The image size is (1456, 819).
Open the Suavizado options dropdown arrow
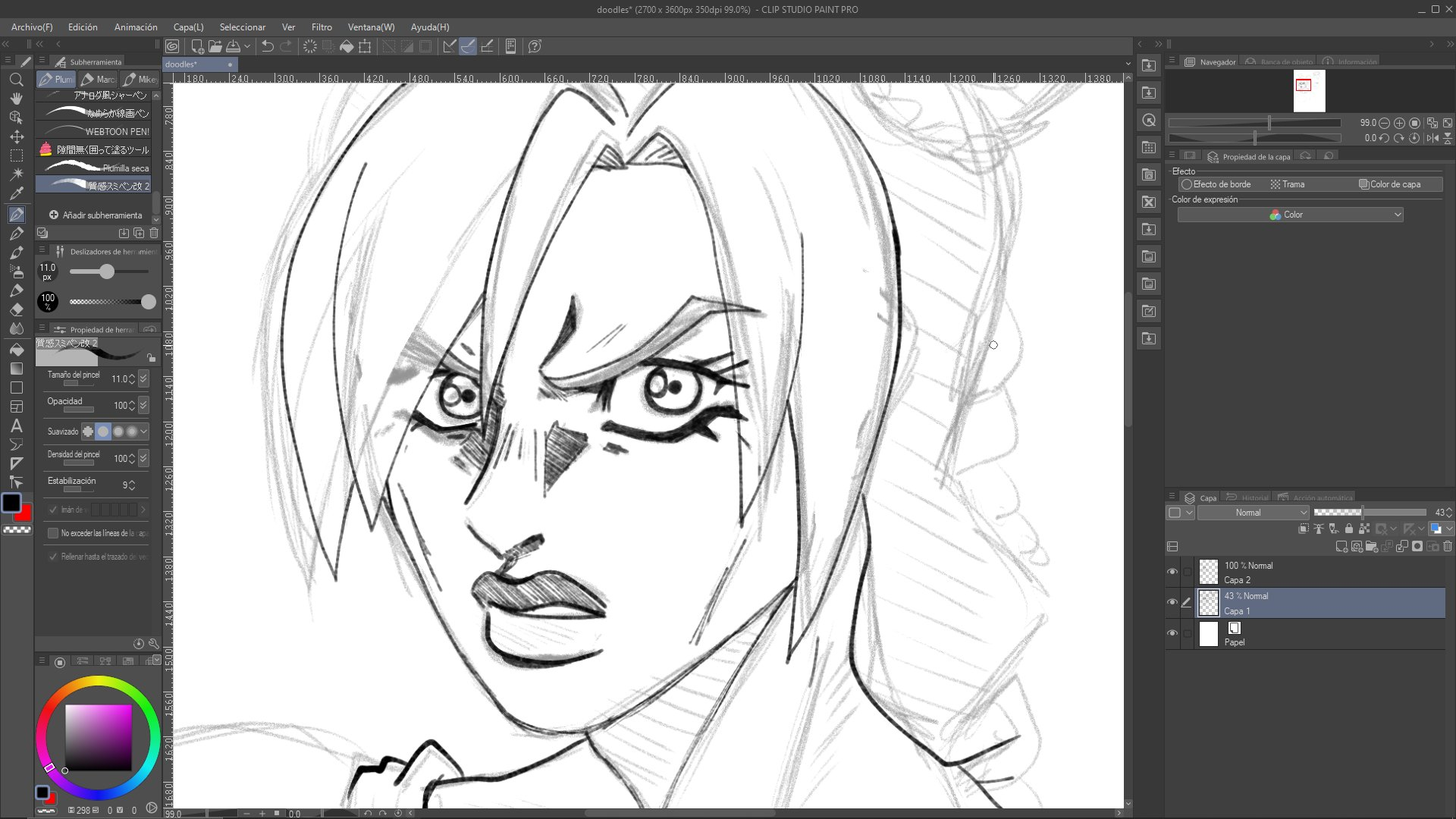[143, 431]
